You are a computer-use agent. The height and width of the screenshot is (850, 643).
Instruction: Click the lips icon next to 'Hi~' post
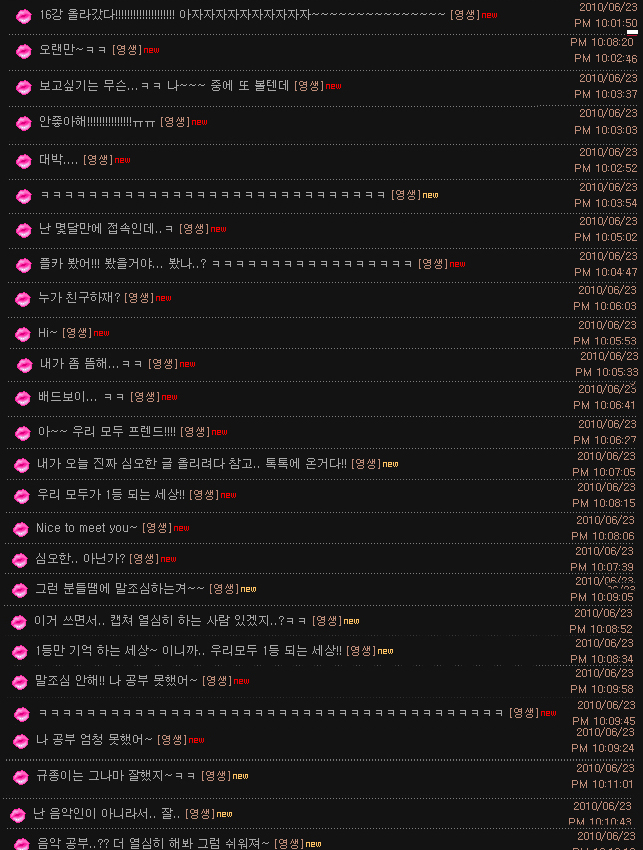22,334
